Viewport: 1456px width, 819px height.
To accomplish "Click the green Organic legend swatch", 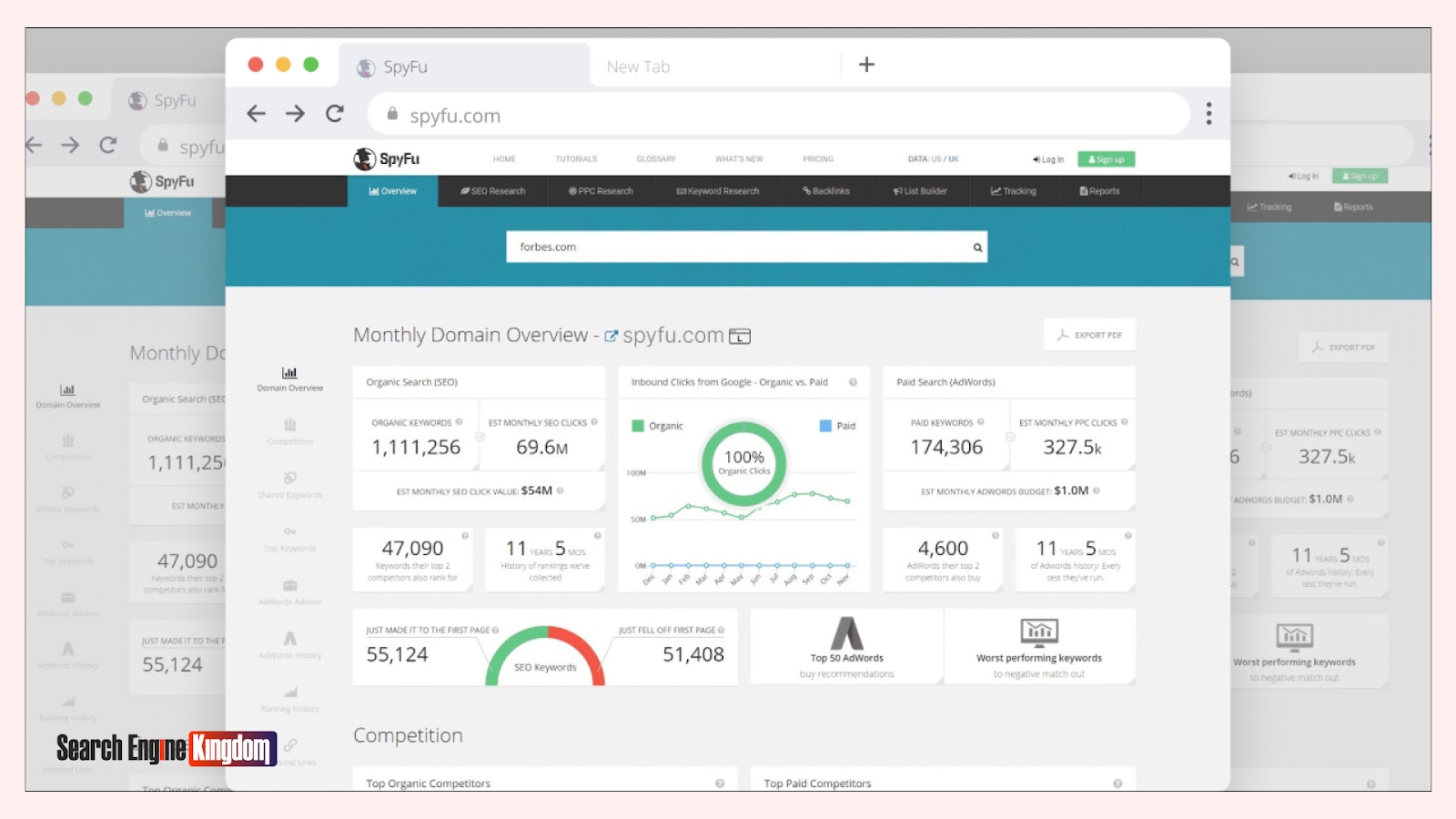I will coord(638,426).
